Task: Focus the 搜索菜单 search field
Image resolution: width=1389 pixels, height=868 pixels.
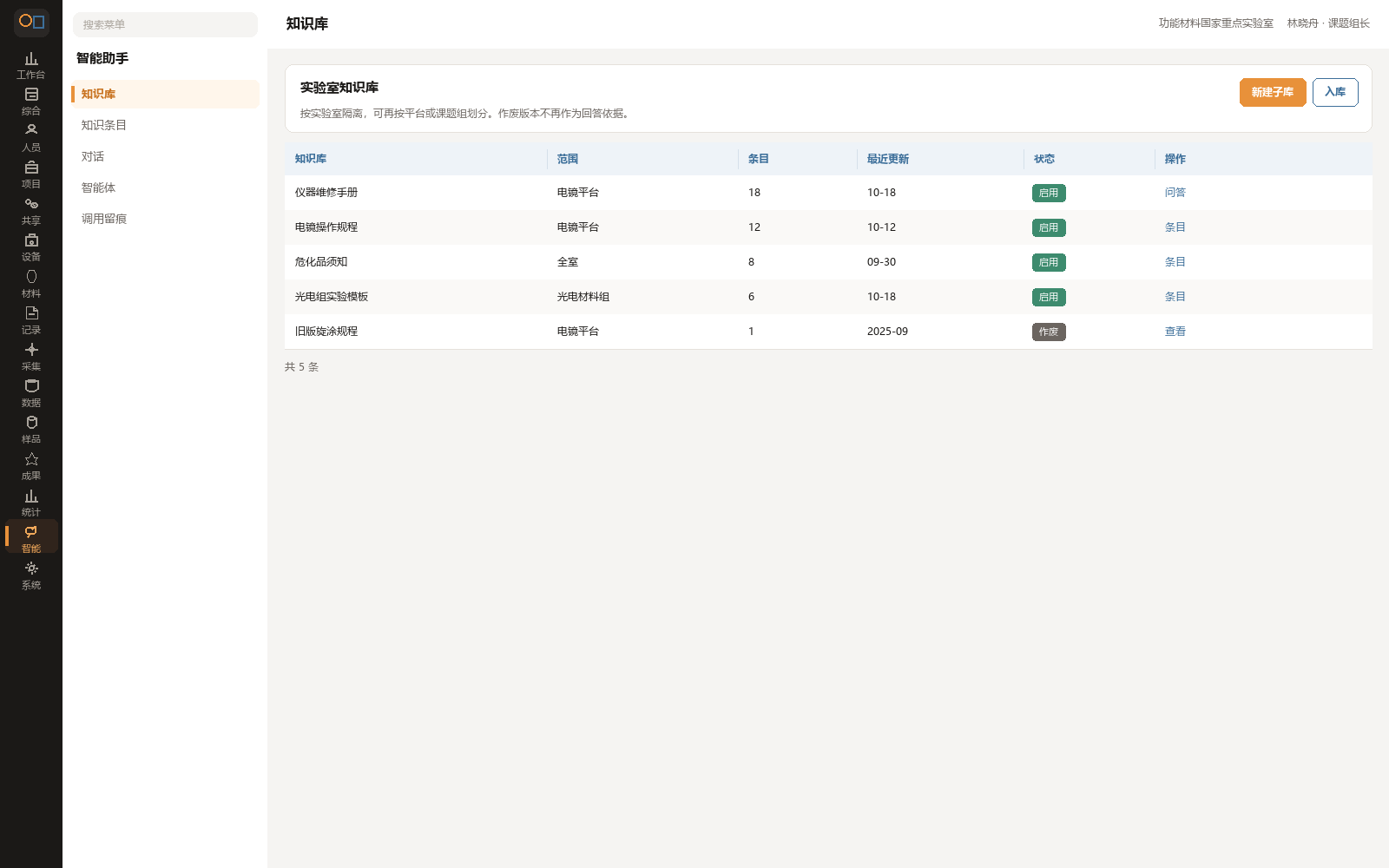Action: click(165, 24)
